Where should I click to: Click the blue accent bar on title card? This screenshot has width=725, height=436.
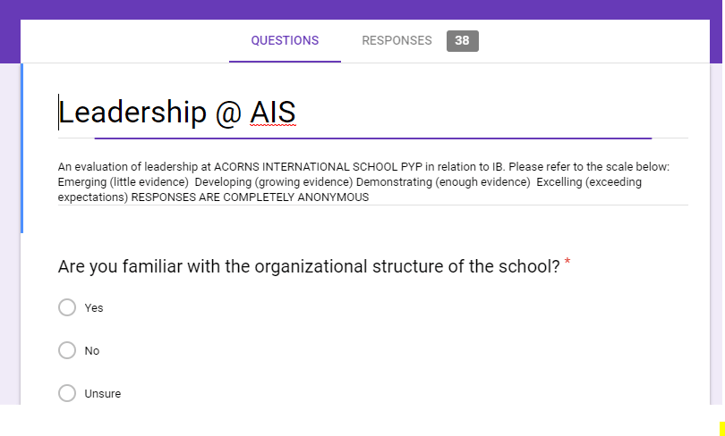pos(22,148)
